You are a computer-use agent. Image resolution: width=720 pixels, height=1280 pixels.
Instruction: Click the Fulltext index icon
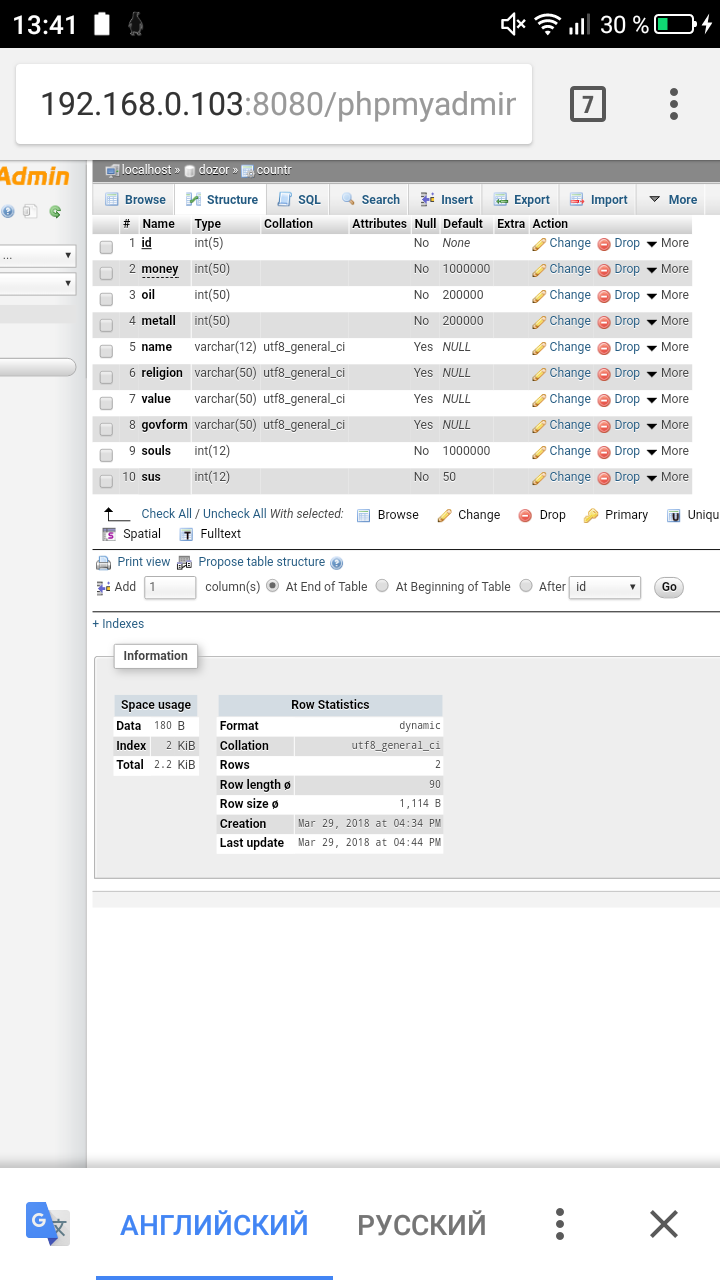pos(186,535)
